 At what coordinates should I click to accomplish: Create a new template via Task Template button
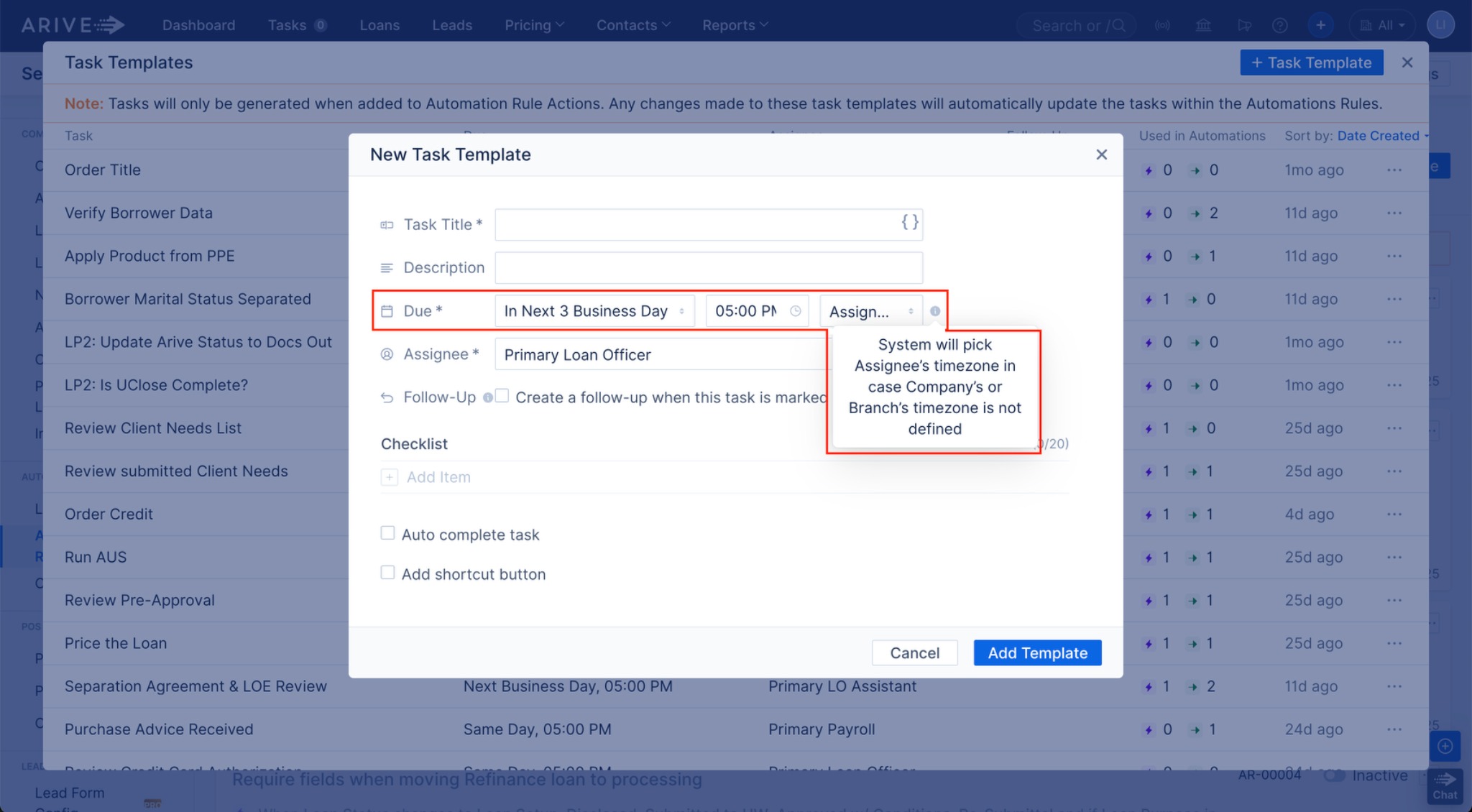click(1311, 63)
